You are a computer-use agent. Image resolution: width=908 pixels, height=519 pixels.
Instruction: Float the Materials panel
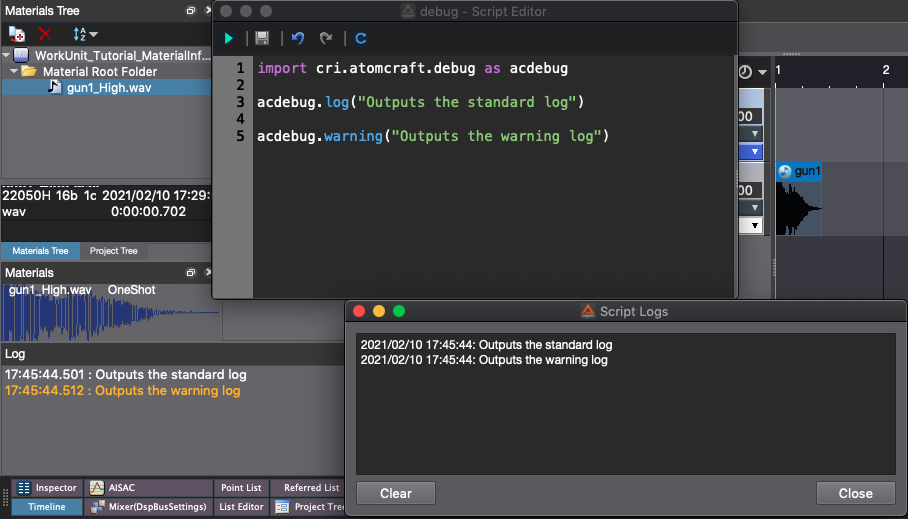pyautogui.click(x=190, y=272)
